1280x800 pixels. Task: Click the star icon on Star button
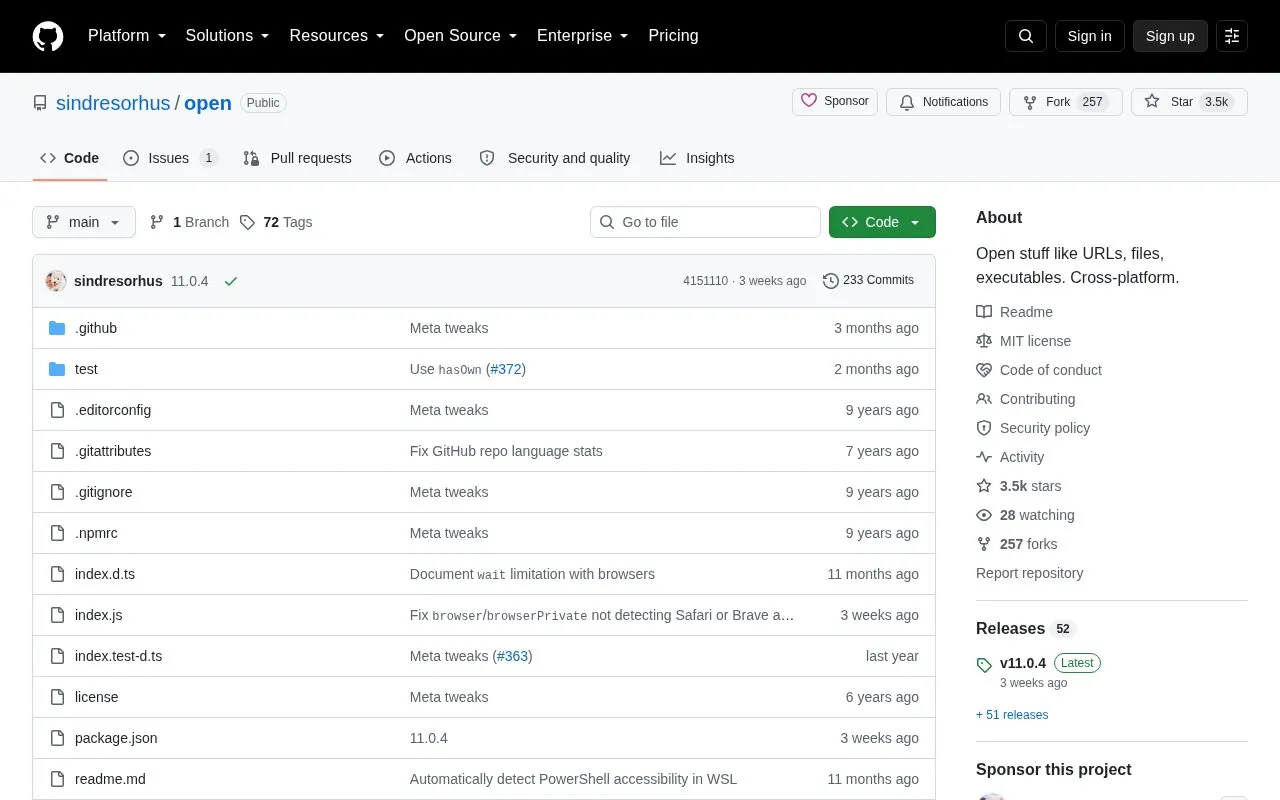coord(1152,101)
